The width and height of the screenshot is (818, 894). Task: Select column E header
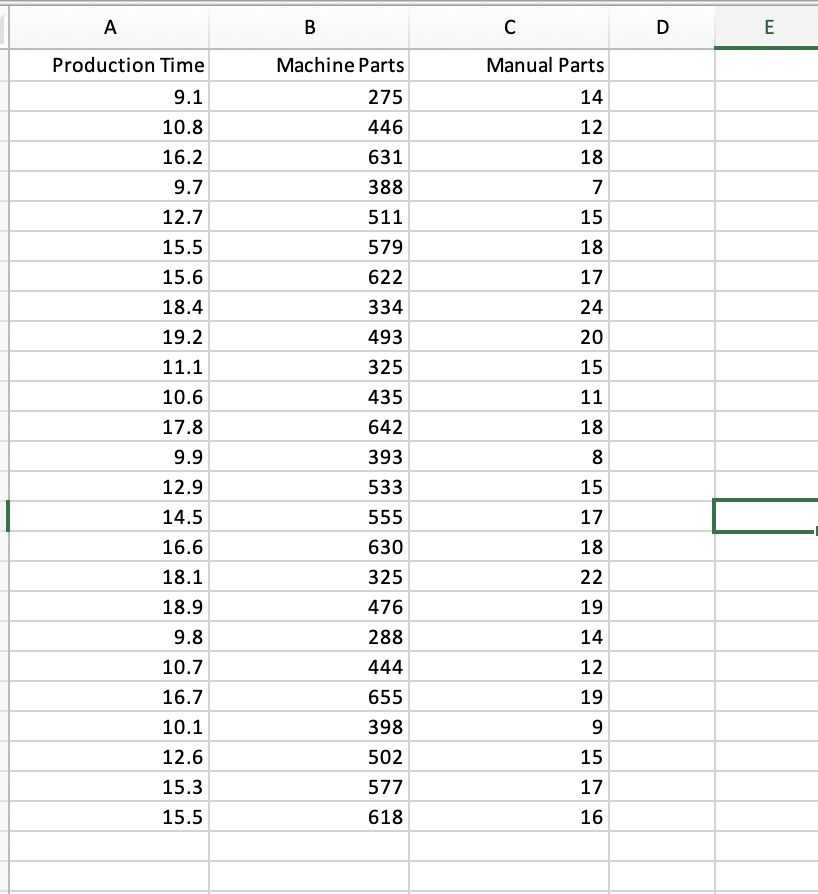coord(766,28)
